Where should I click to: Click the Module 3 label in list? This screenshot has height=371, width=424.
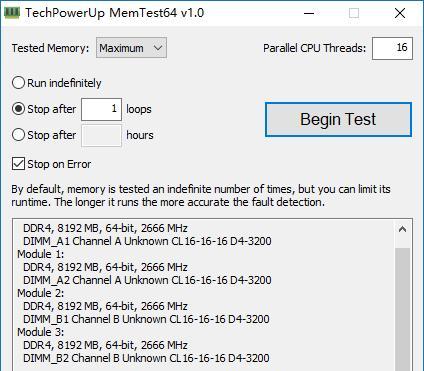click(40, 332)
